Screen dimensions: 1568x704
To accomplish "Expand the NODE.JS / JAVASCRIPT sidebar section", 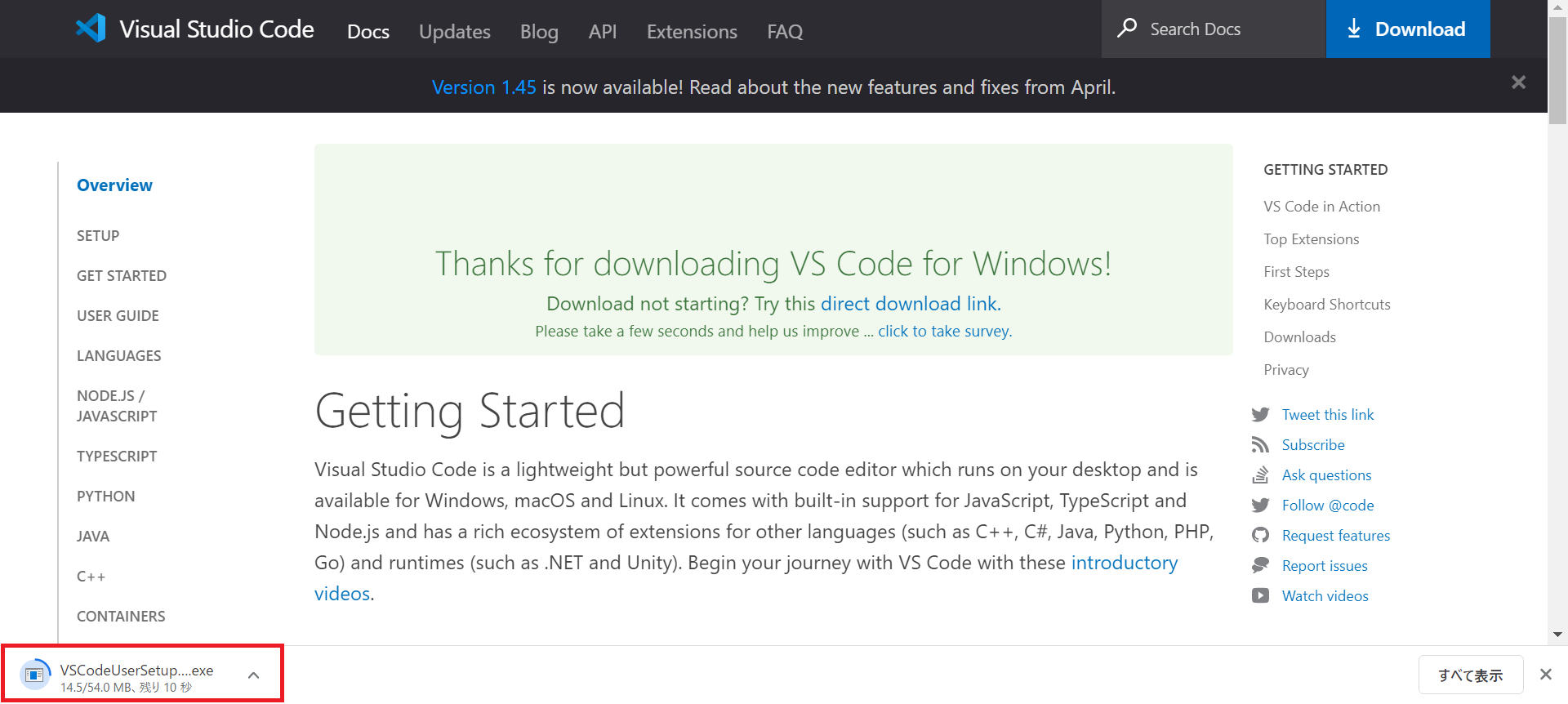I will [117, 406].
